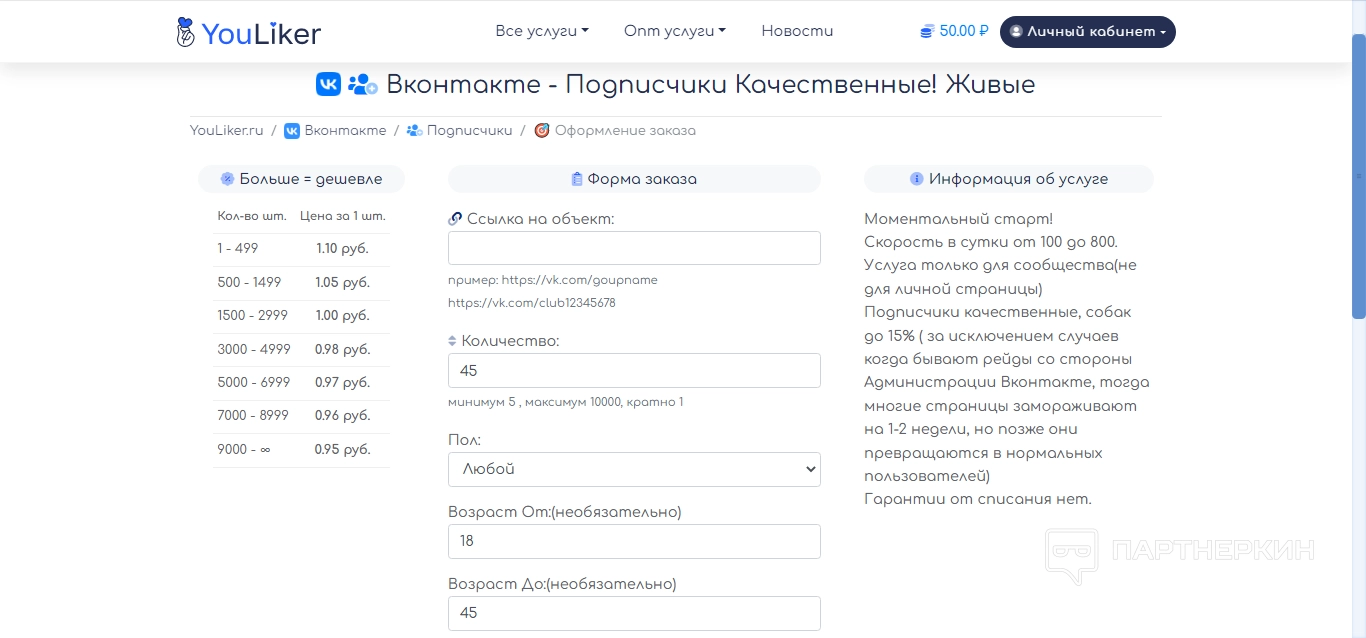Click the percent icon beside Больше = дешевле
The width and height of the screenshot is (1366, 638).
click(x=227, y=179)
